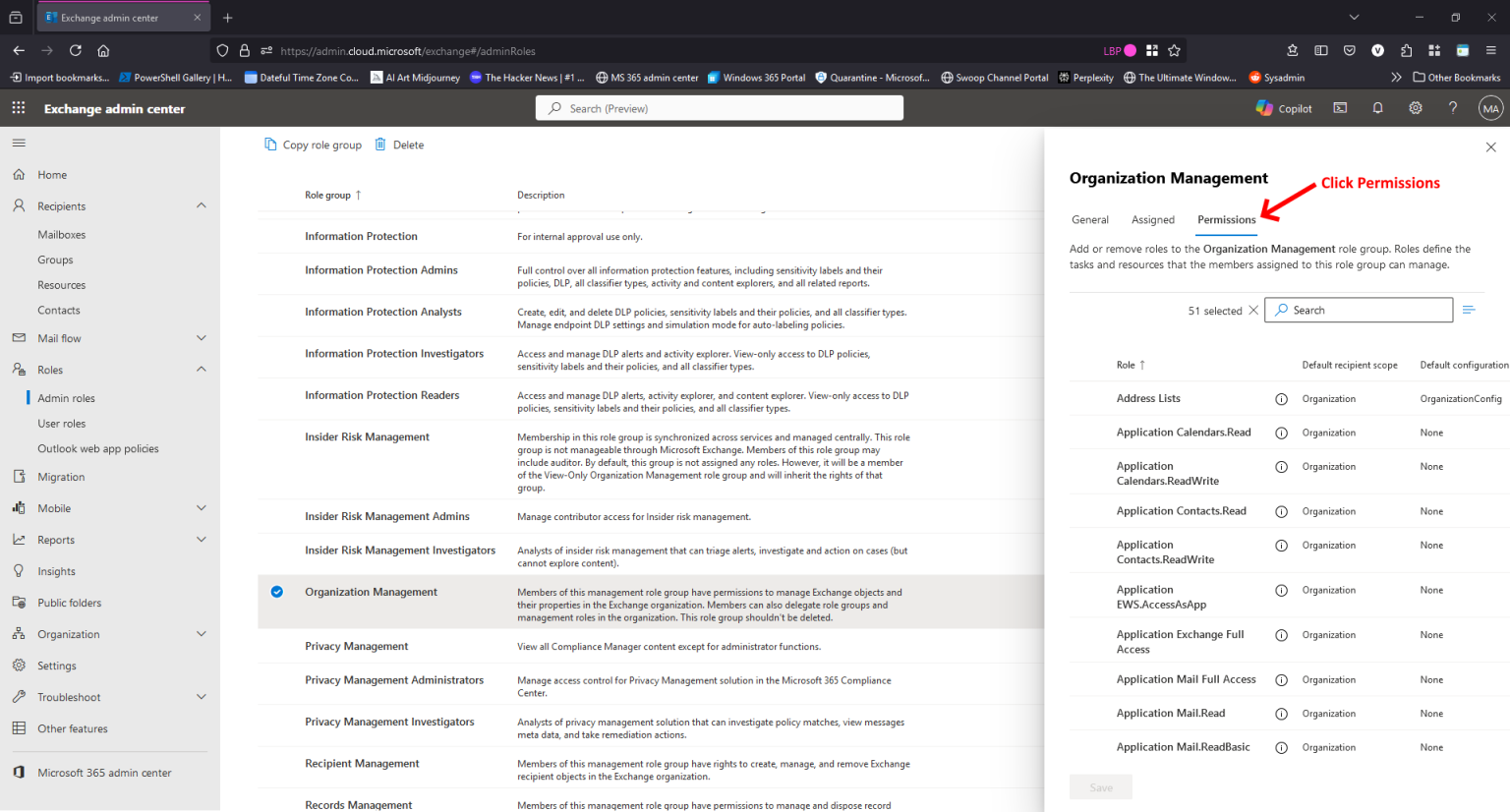The width and height of the screenshot is (1510, 812).
Task: Open the notifications bell
Action: coord(1377,108)
